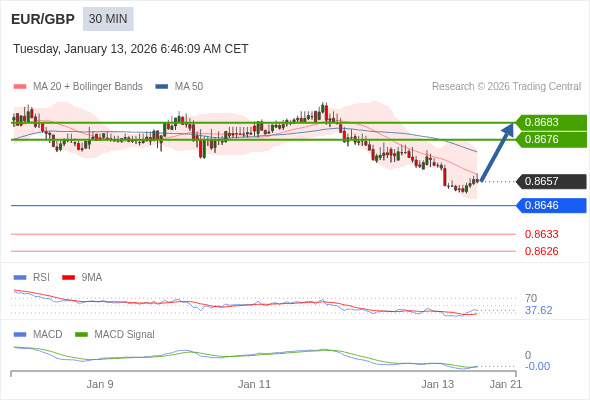
Task: Click 'Research © 2026 Trading Central' credit
Action: (x=506, y=87)
